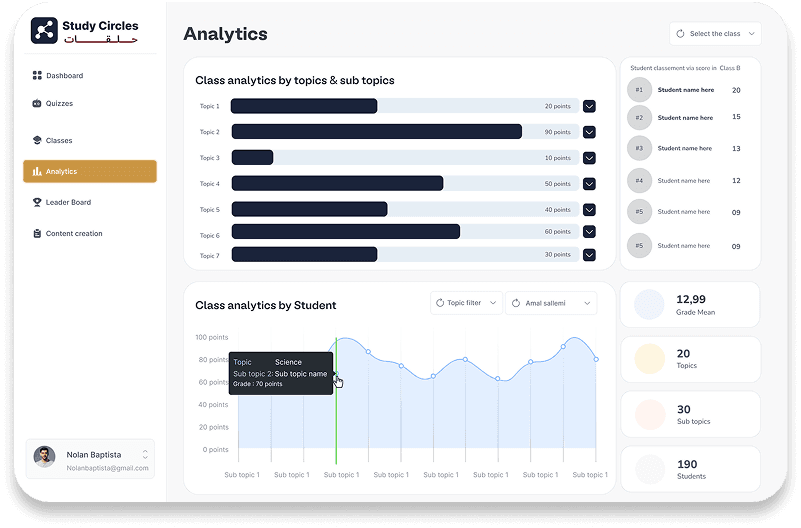Click the Analytics bar chart icon
Image resolution: width=801 pixels, height=528 pixels.
[37, 172]
